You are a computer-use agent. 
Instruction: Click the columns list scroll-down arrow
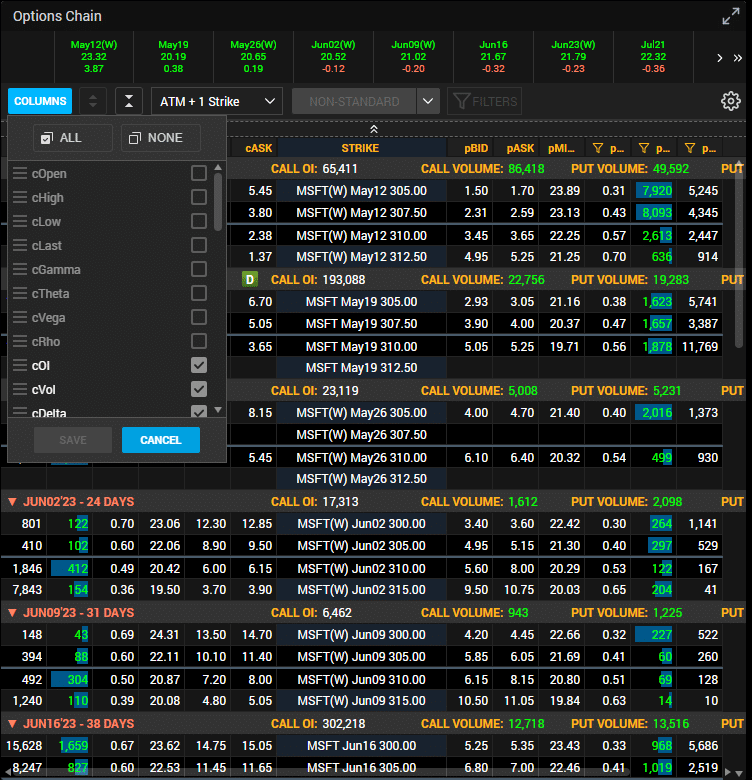pos(218,410)
